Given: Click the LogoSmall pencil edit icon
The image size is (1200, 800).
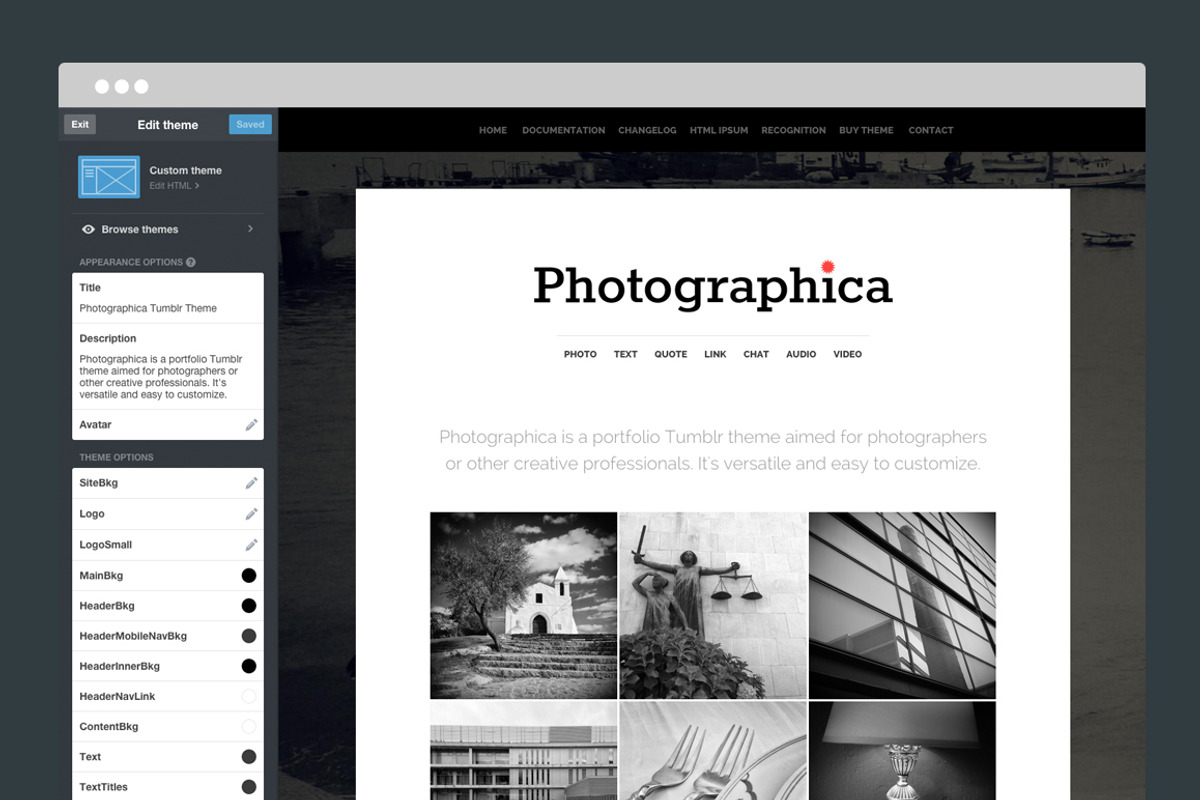Looking at the screenshot, I should [x=251, y=545].
